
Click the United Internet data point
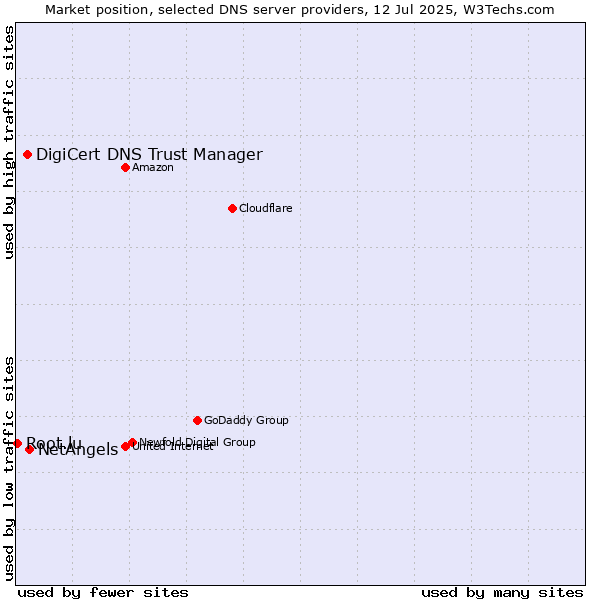(x=125, y=447)
